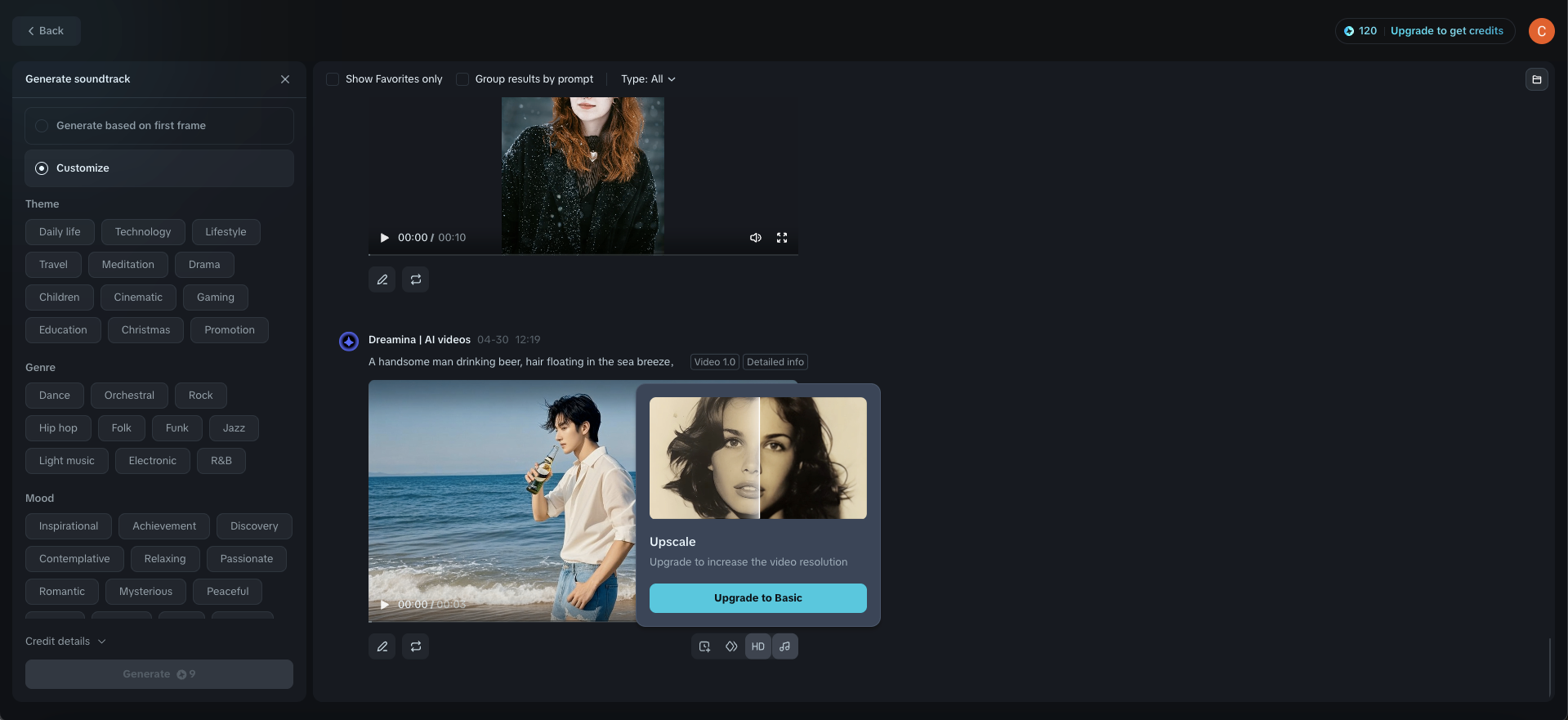Pick the Education theme tag
Viewport: 1568px width, 720px height.
pos(63,330)
